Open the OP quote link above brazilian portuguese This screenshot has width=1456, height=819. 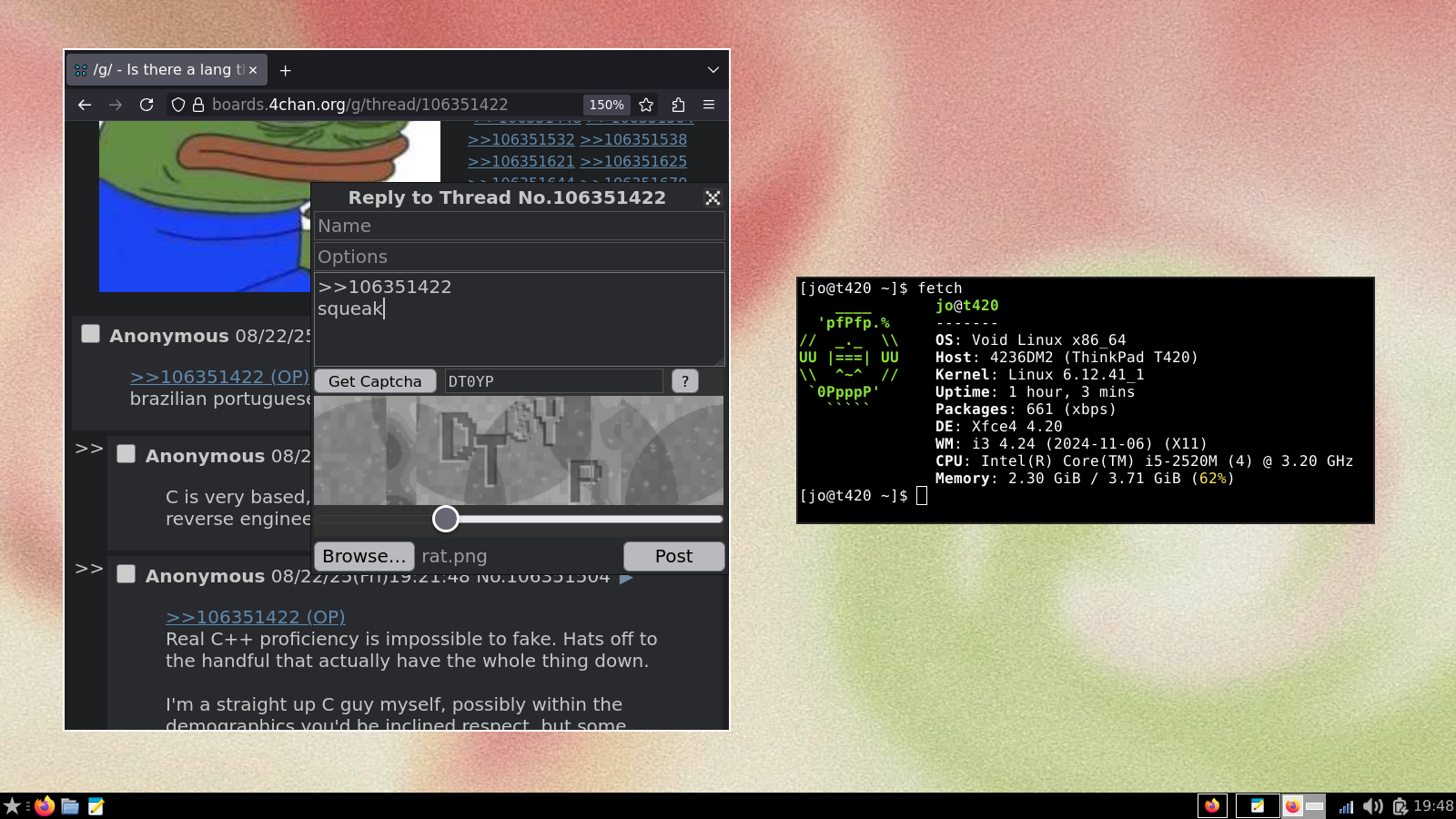point(219,377)
